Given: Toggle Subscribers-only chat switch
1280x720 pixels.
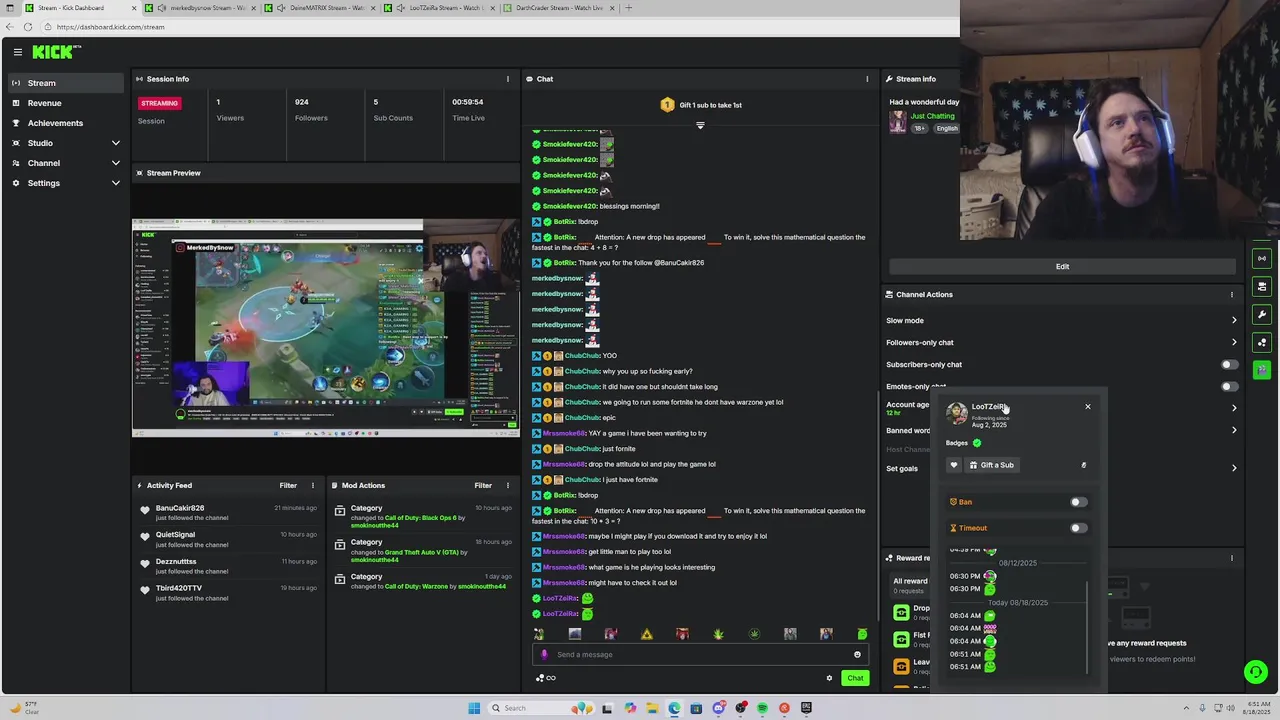Looking at the screenshot, I should (1229, 365).
